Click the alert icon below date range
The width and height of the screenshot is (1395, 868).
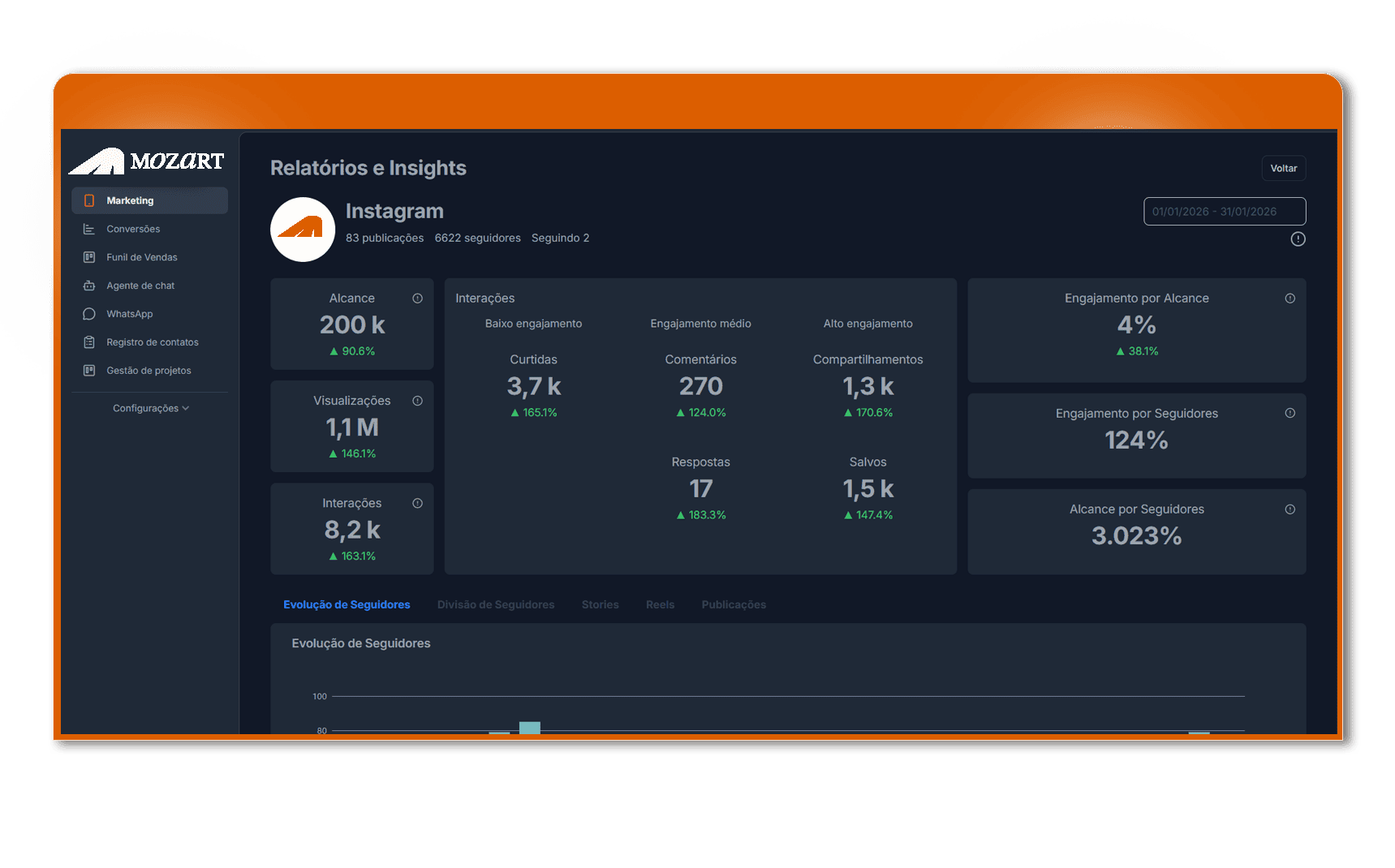tap(1298, 239)
